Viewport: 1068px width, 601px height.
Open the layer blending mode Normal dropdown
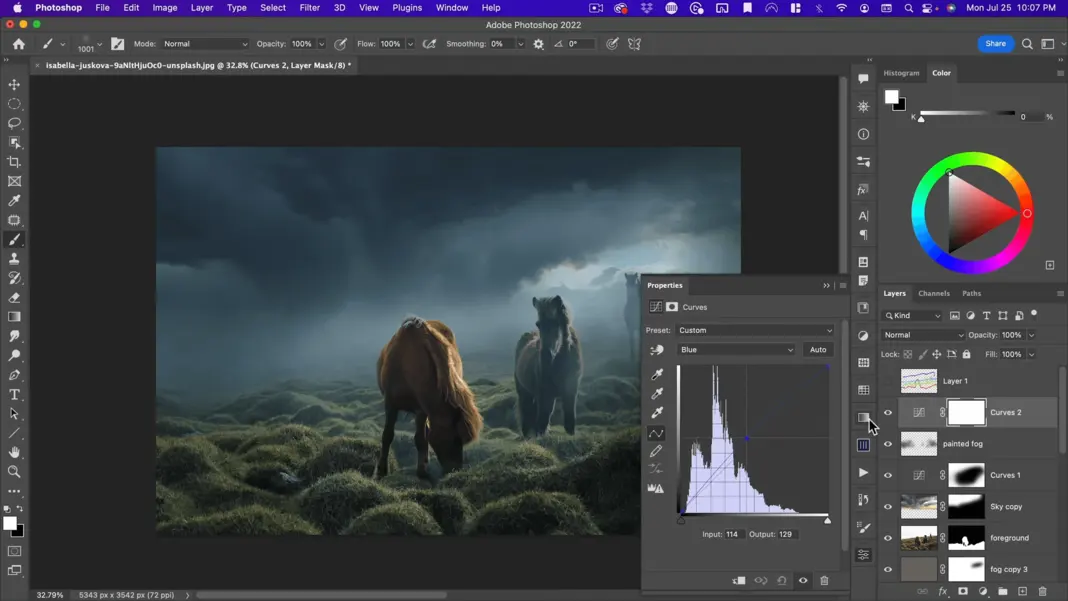point(923,335)
